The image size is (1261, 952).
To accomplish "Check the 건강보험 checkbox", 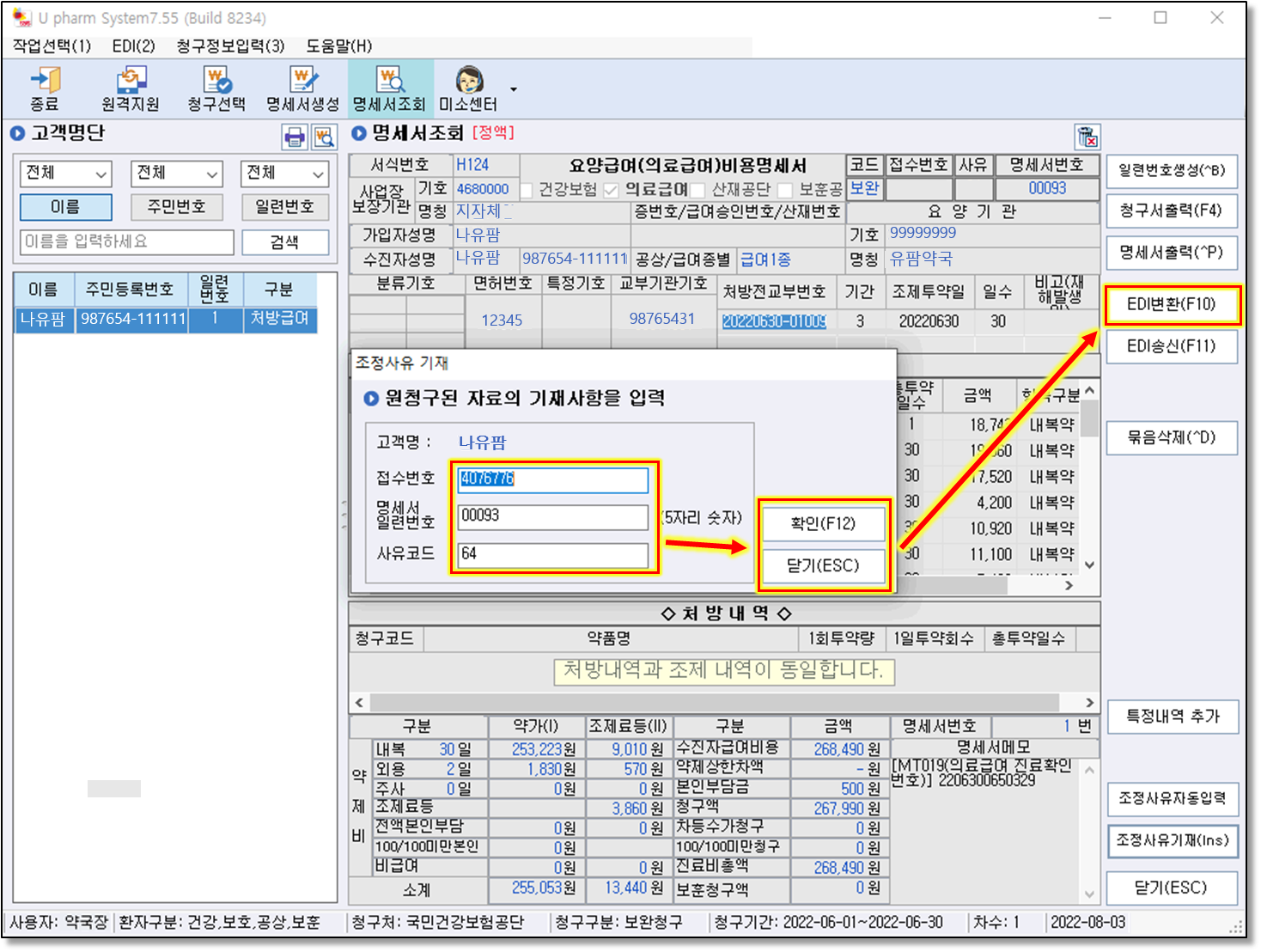I will (527, 190).
